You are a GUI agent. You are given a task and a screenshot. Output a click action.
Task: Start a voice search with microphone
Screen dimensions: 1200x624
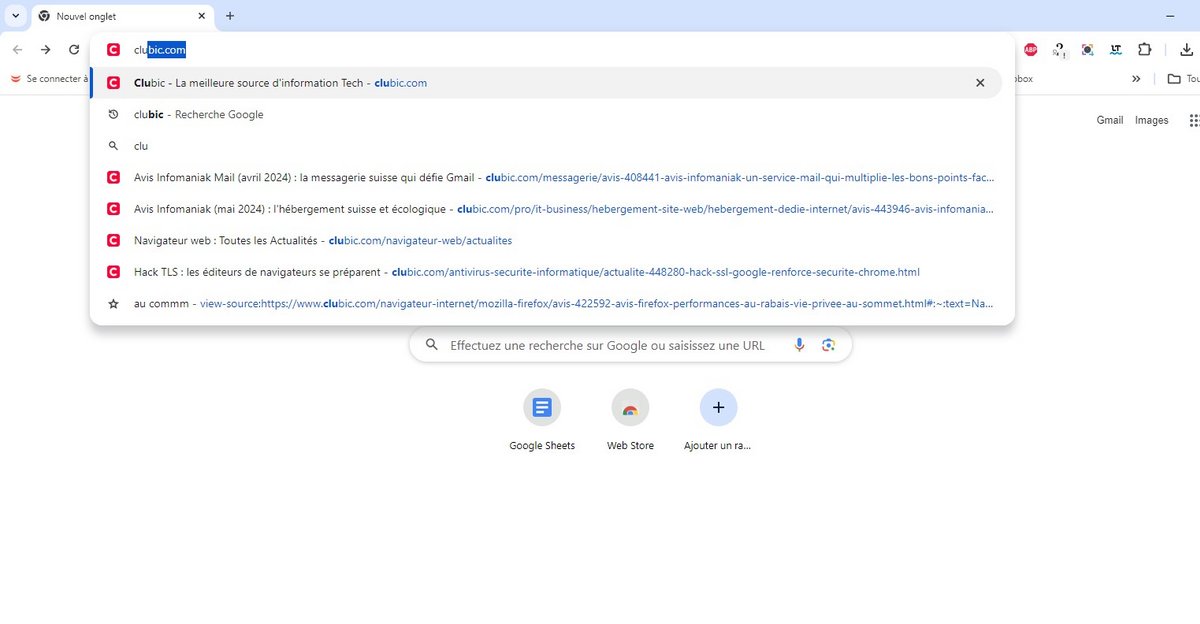coord(799,345)
